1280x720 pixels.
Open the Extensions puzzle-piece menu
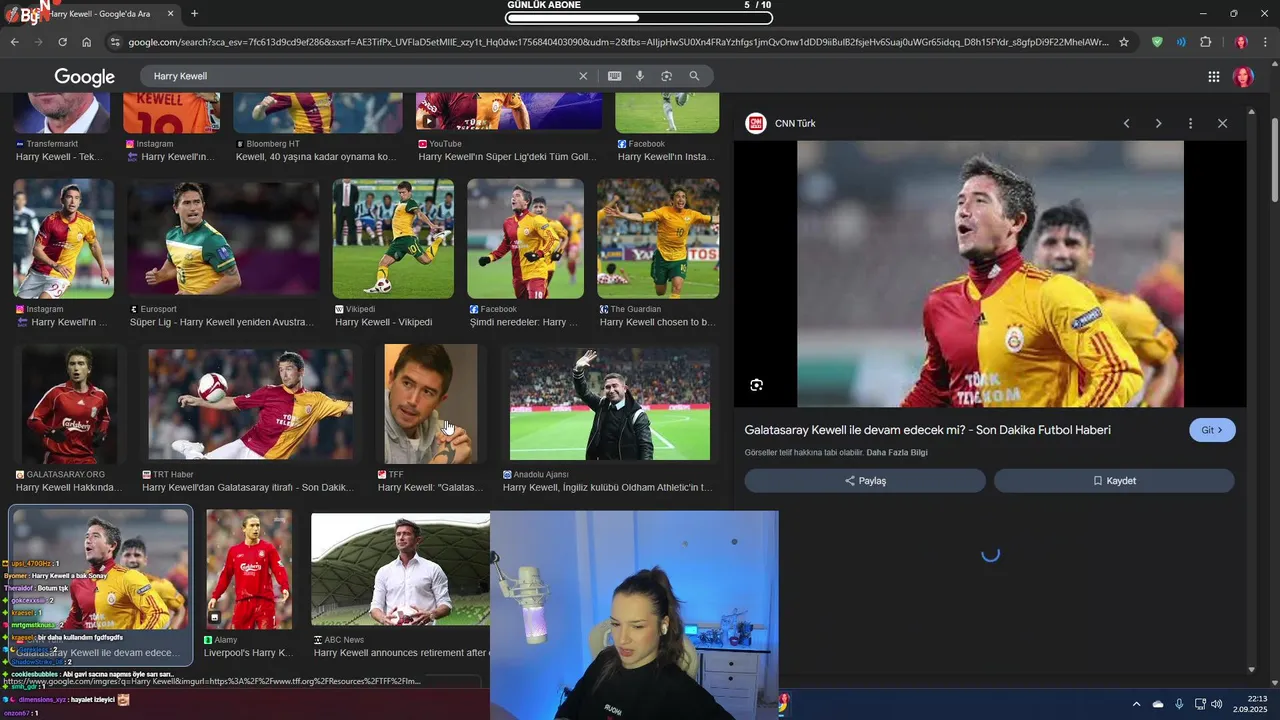[1205, 42]
